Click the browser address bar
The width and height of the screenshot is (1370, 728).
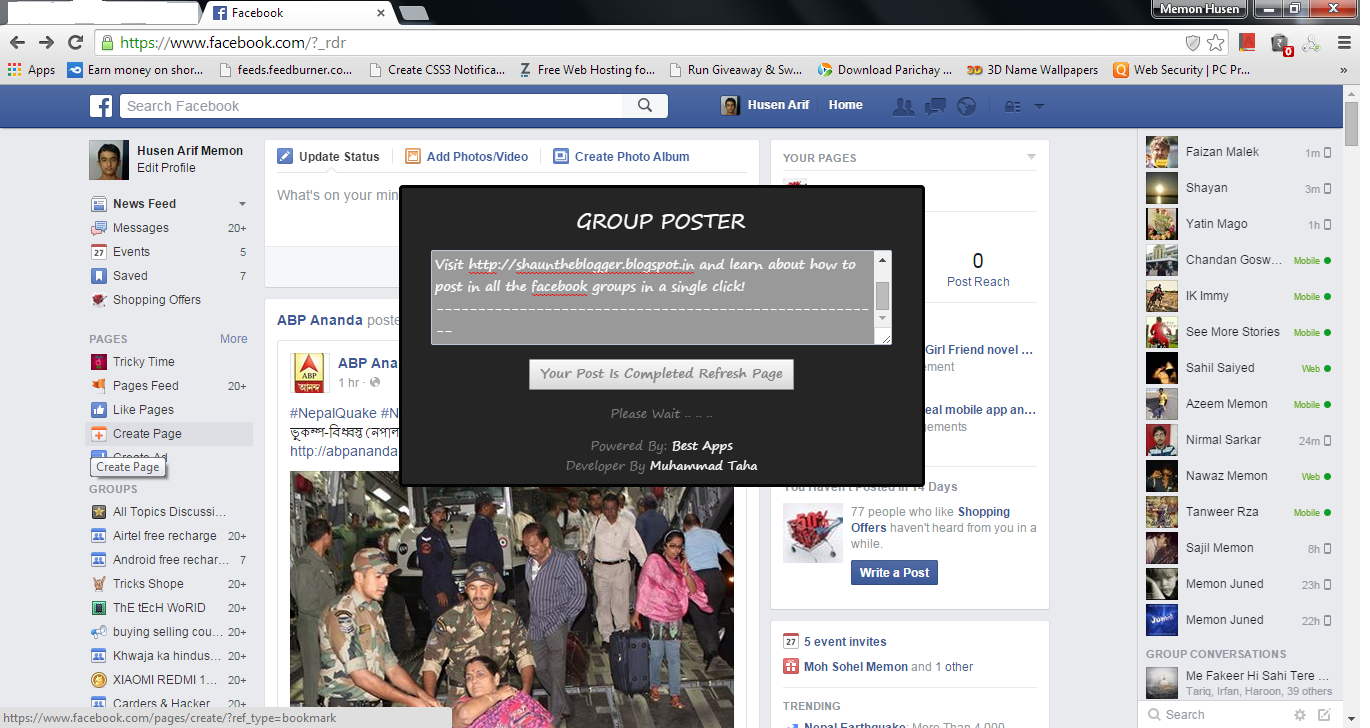(640, 43)
